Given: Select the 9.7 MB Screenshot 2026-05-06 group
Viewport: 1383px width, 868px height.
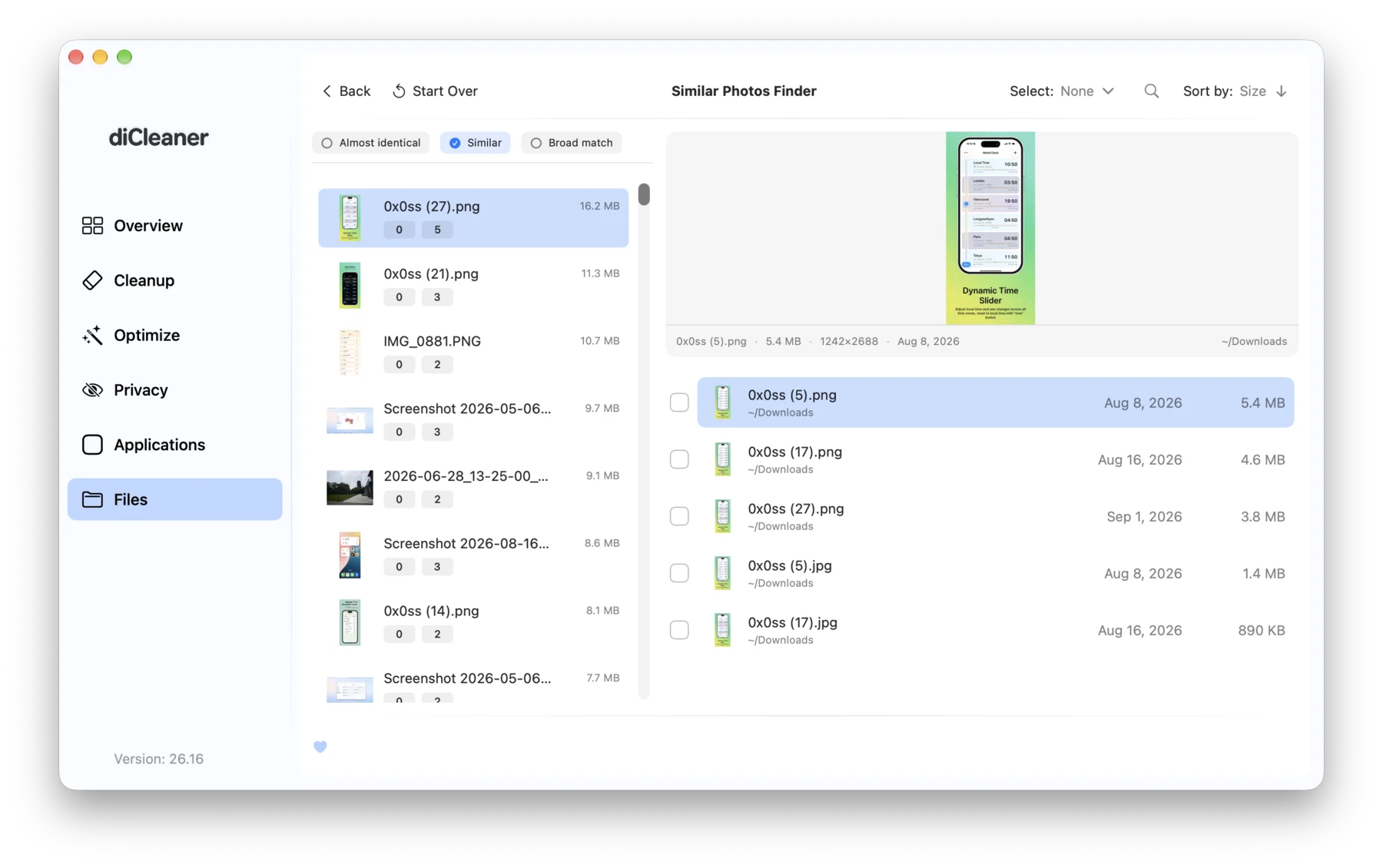Looking at the screenshot, I should 473,419.
